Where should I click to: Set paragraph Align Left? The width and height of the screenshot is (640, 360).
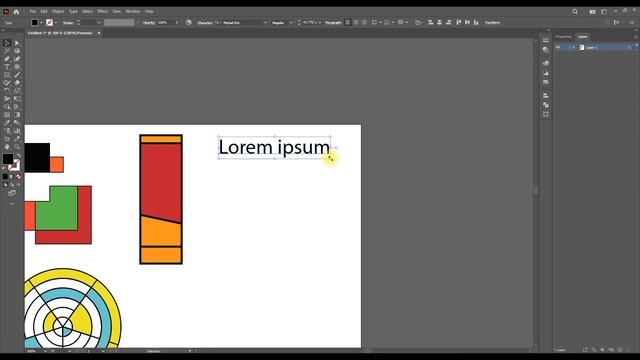pyautogui.click(x=348, y=22)
